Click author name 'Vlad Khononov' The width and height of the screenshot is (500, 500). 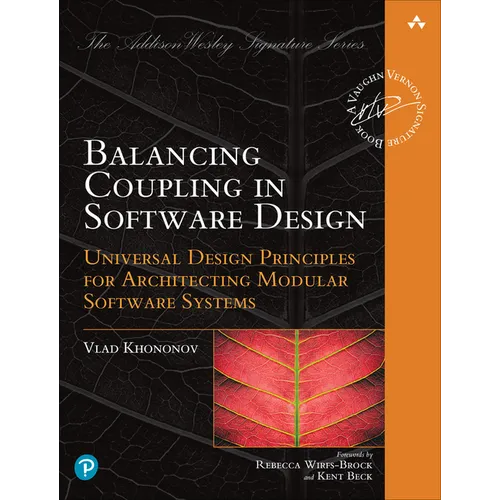pyautogui.click(x=141, y=348)
